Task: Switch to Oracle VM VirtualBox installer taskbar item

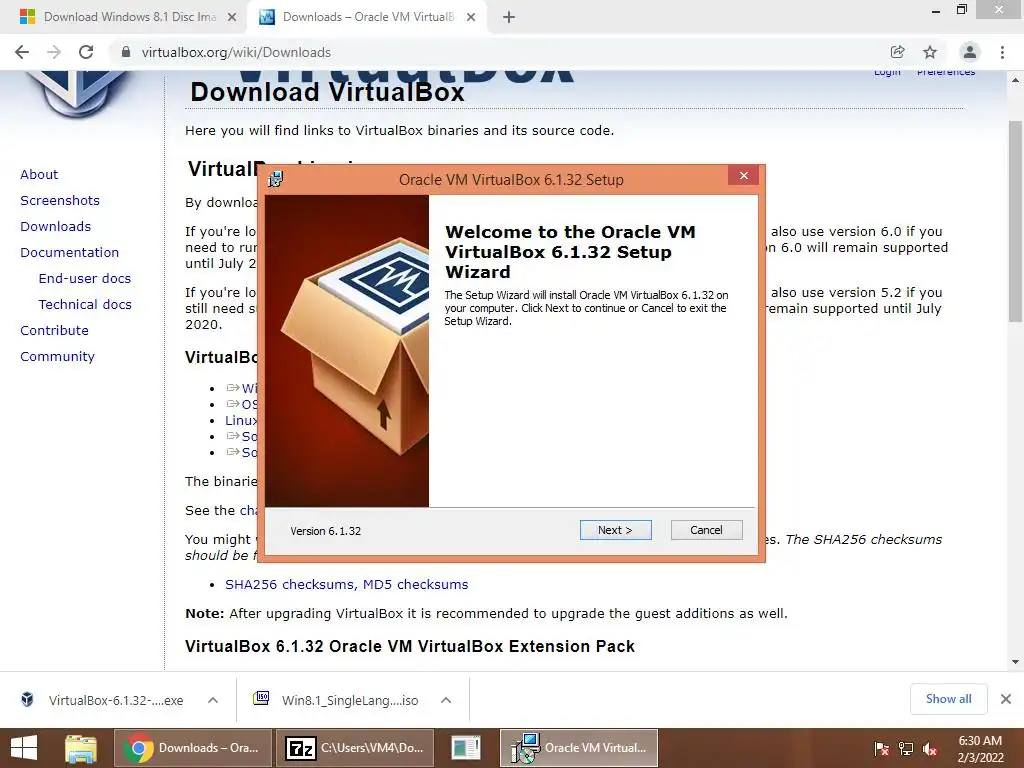Action: pyautogui.click(x=579, y=748)
